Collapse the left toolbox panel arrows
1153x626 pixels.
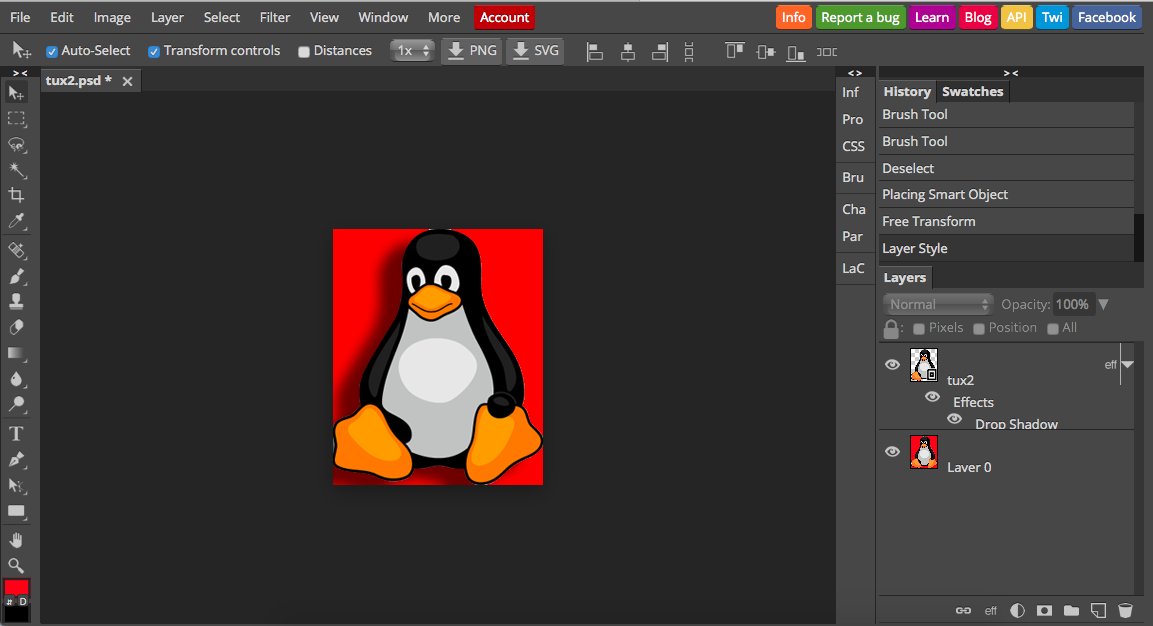coord(20,73)
